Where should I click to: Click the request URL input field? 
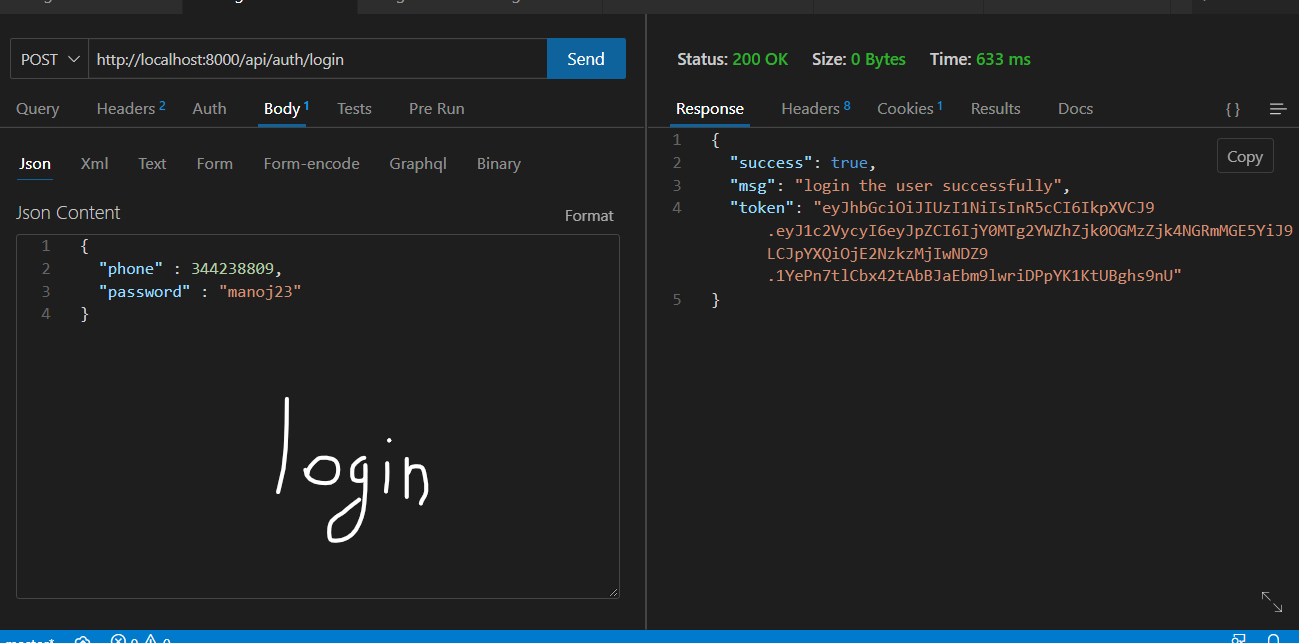coord(318,59)
